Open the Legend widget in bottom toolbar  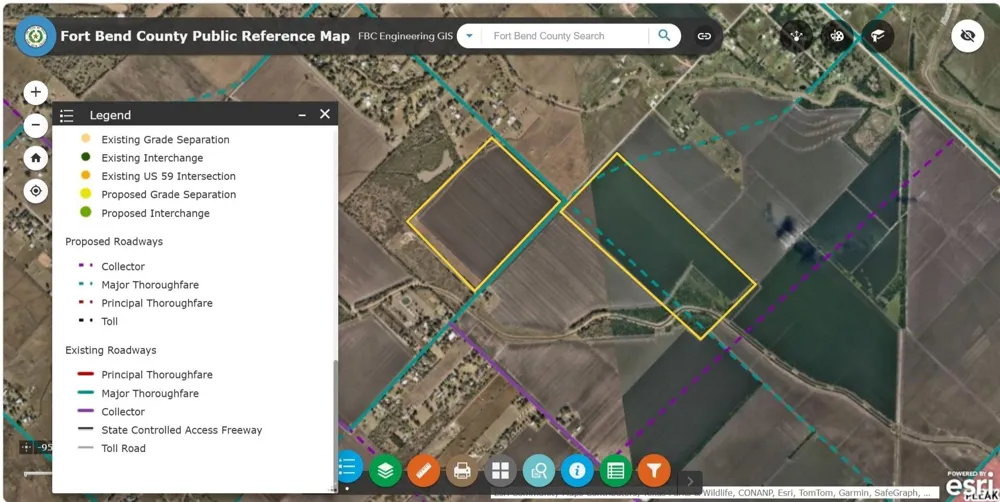(x=349, y=468)
